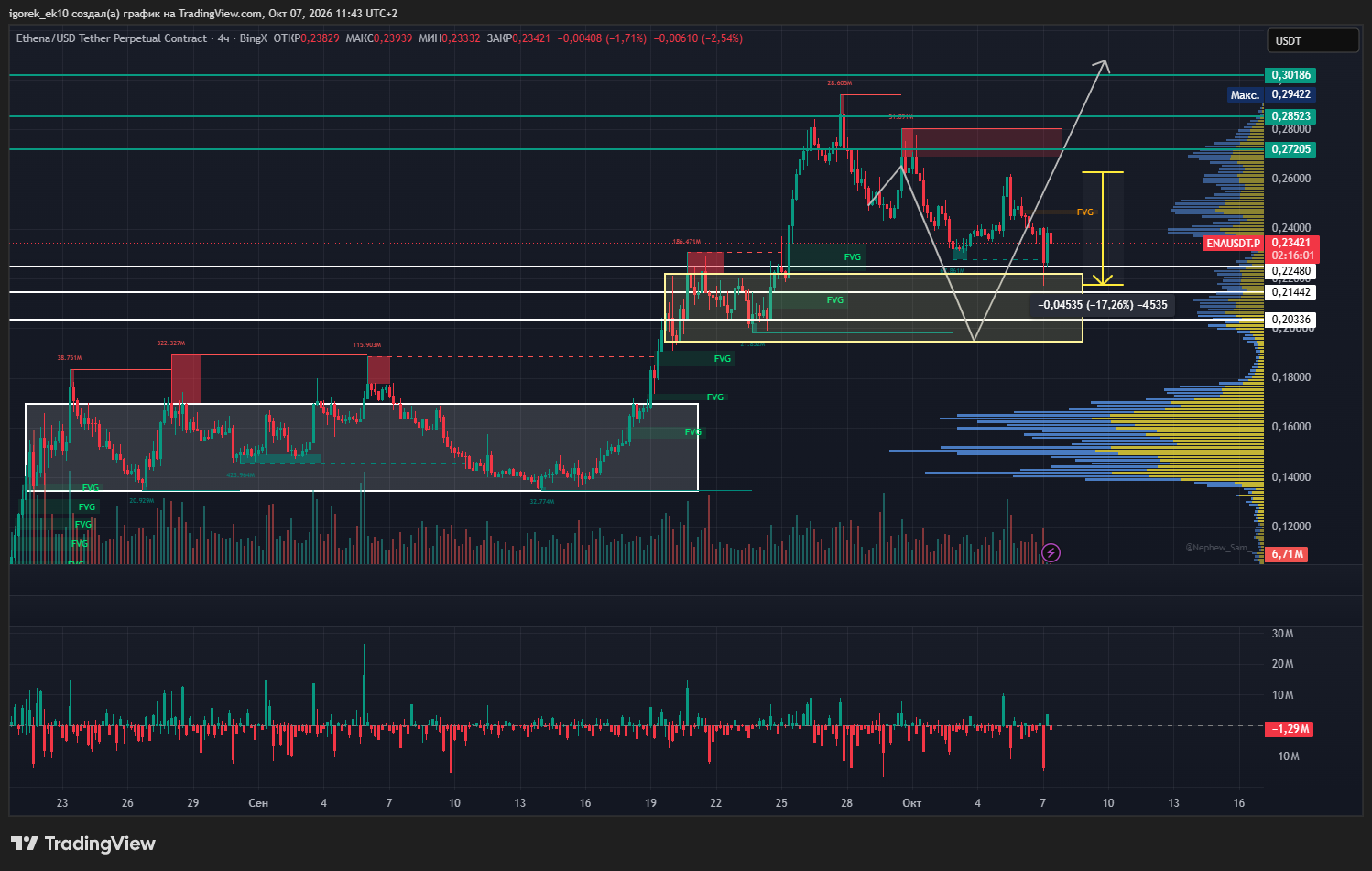Click the Макс. 0,29422 high price label
The height and width of the screenshot is (871, 1372).
[1271, 94]
